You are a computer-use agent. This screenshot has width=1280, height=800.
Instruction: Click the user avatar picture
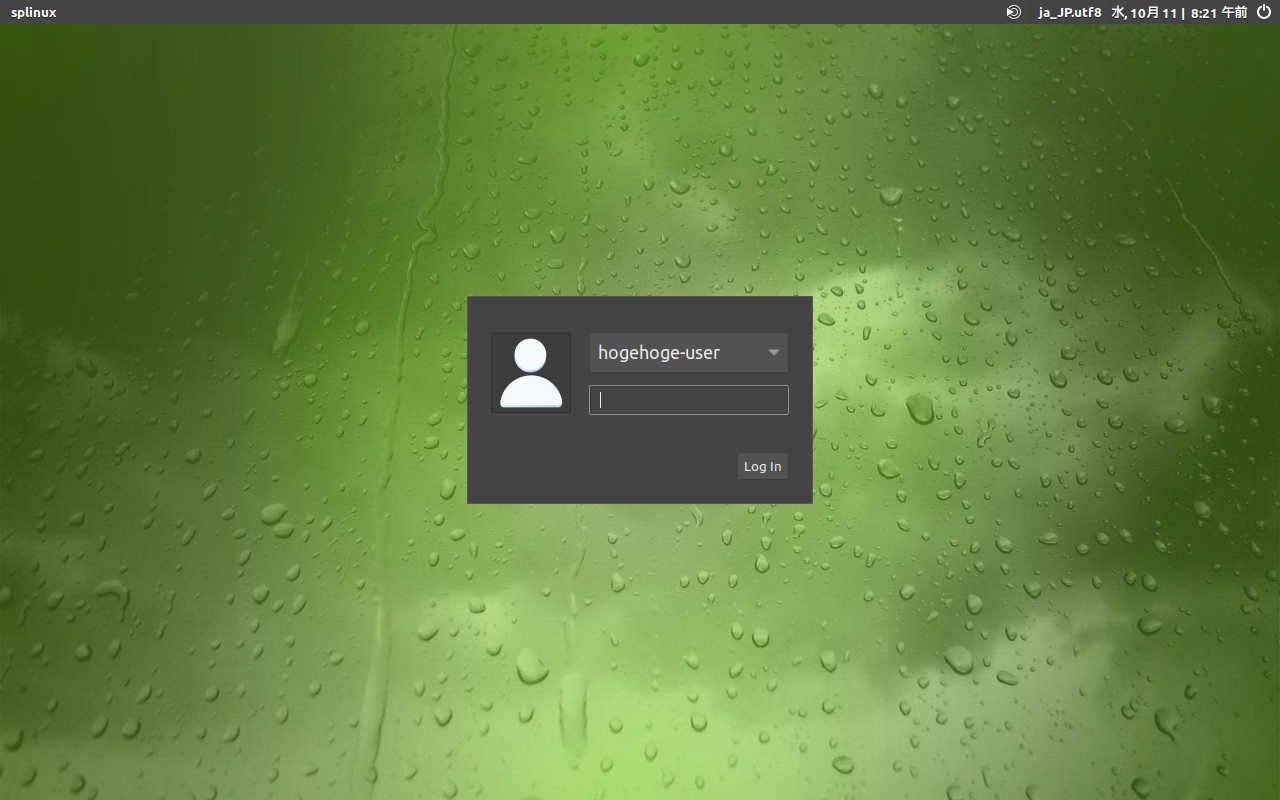pyautogui.click(x=531, y=373)
